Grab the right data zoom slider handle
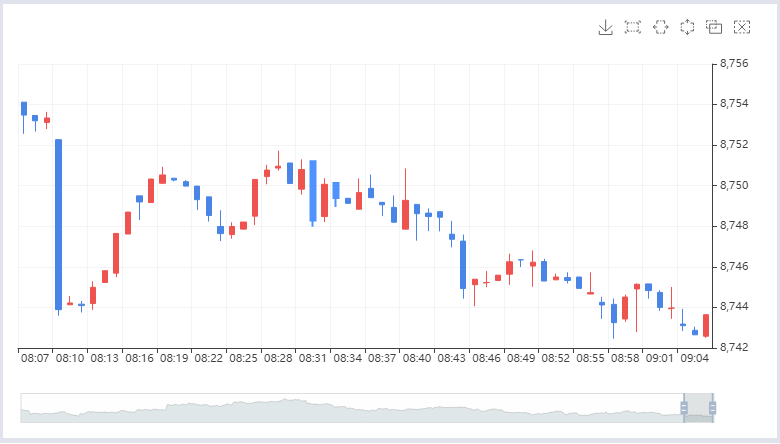Viewport: 780px width, 444px height. [x=712, y=408]
